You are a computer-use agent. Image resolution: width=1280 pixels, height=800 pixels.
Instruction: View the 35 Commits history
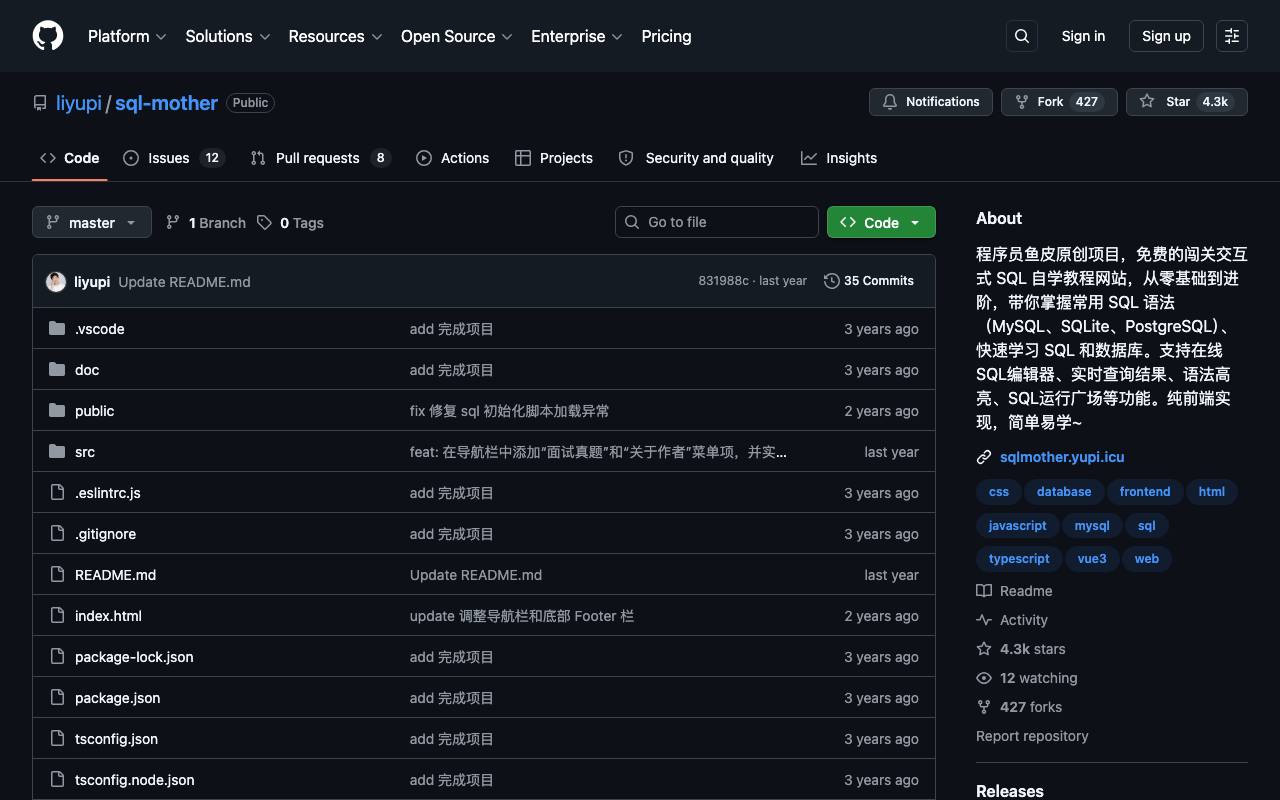[869, 281]
